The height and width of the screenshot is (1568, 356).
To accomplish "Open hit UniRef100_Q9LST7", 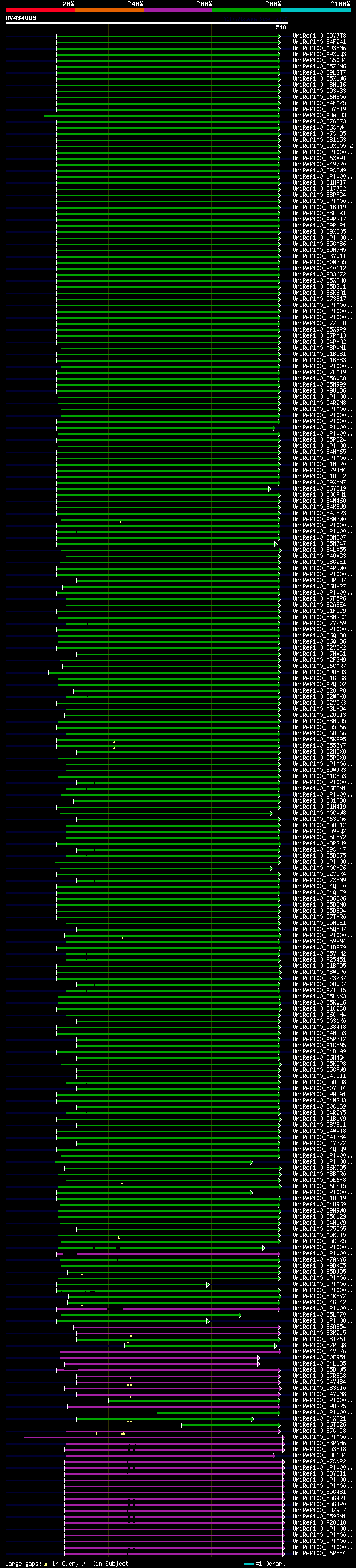I will (x=319, y=72).
